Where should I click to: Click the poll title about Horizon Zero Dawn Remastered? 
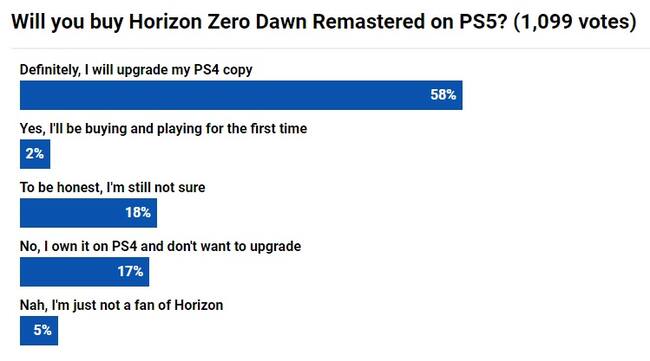point(323,22)
